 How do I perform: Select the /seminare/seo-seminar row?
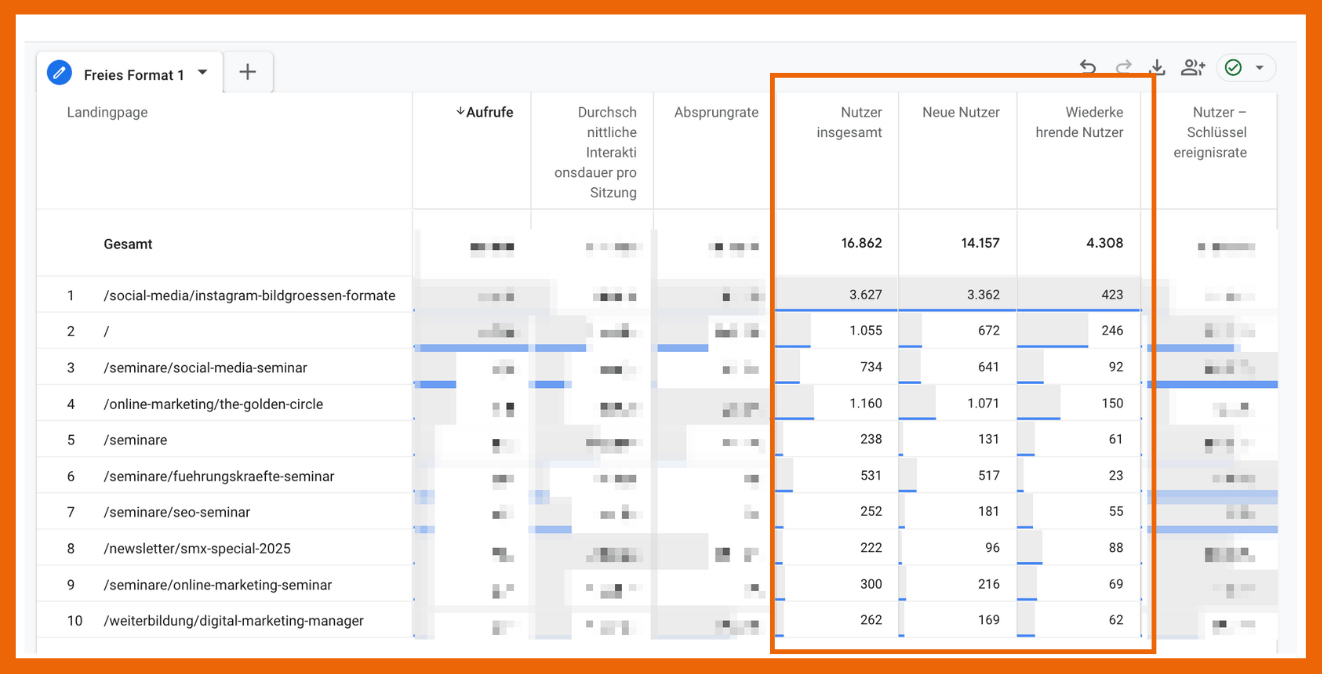click(176, 512)
